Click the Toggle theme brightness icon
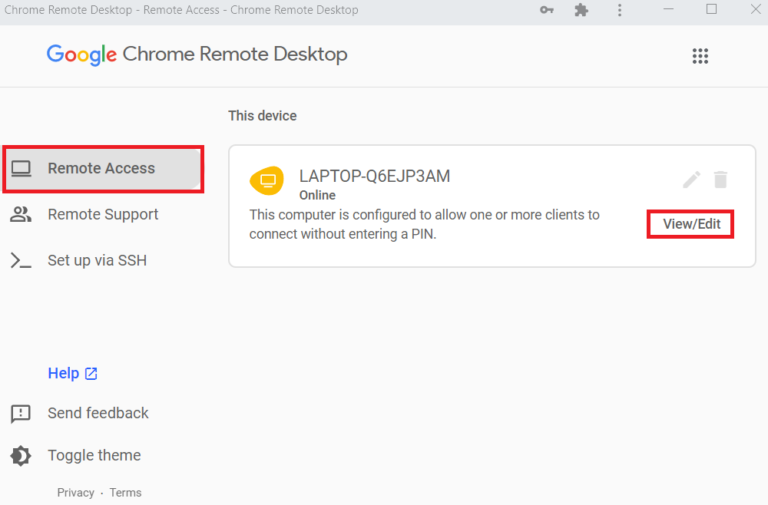 click(x=21, y=456)
